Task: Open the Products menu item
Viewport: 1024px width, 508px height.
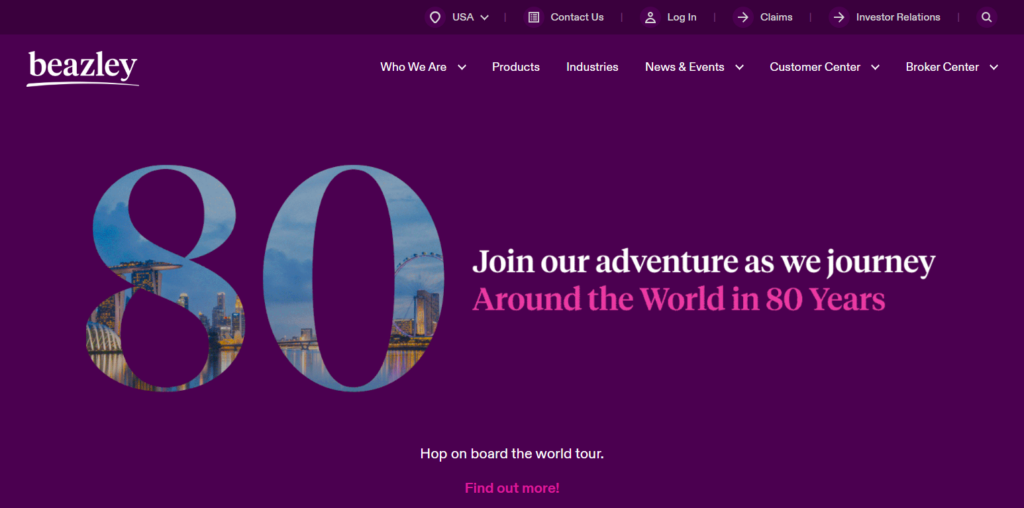Action: (x=516, y=67)
